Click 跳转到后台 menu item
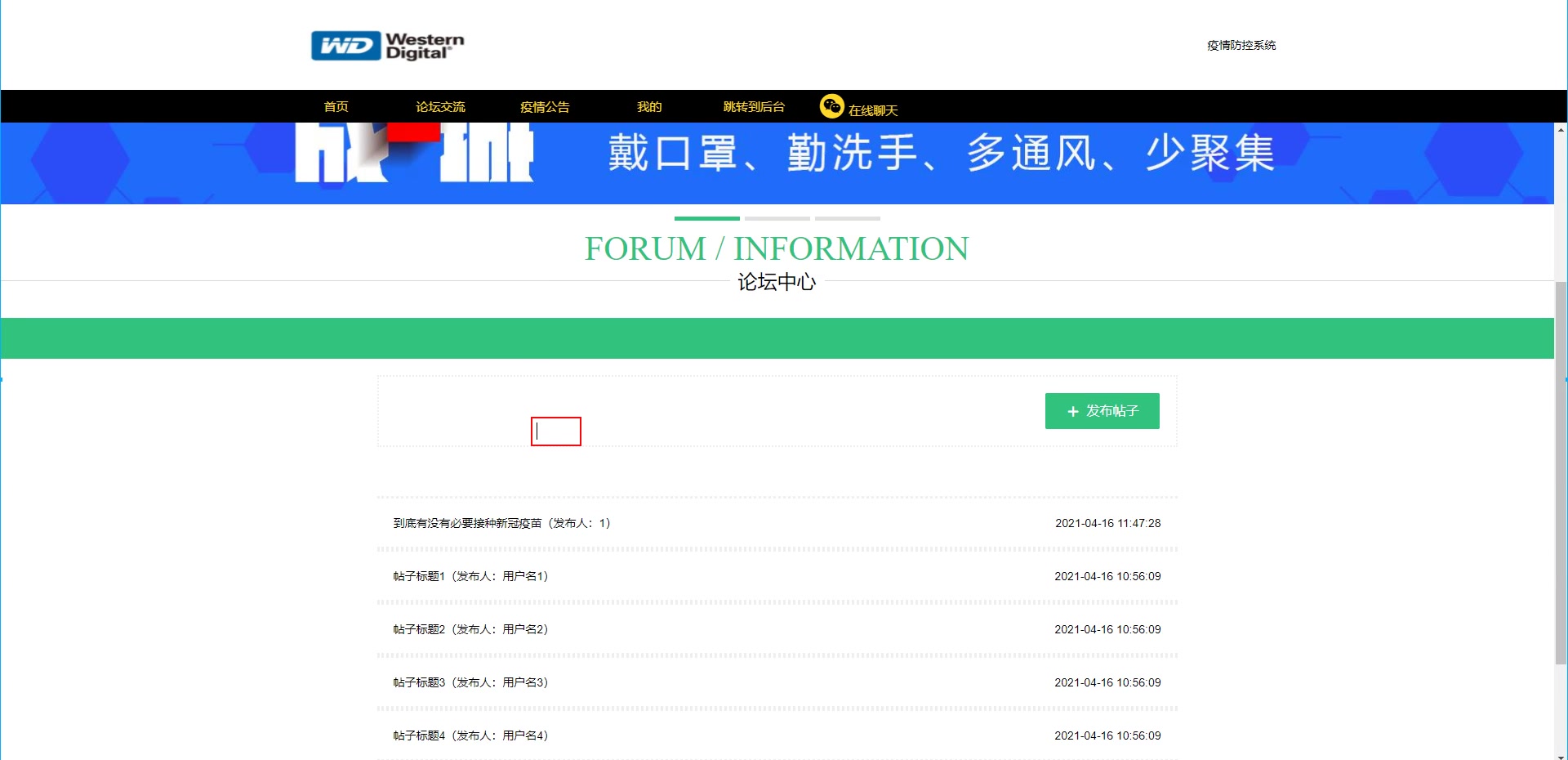The height and width of the screenshot is (760, 1568). pos(754,107)
